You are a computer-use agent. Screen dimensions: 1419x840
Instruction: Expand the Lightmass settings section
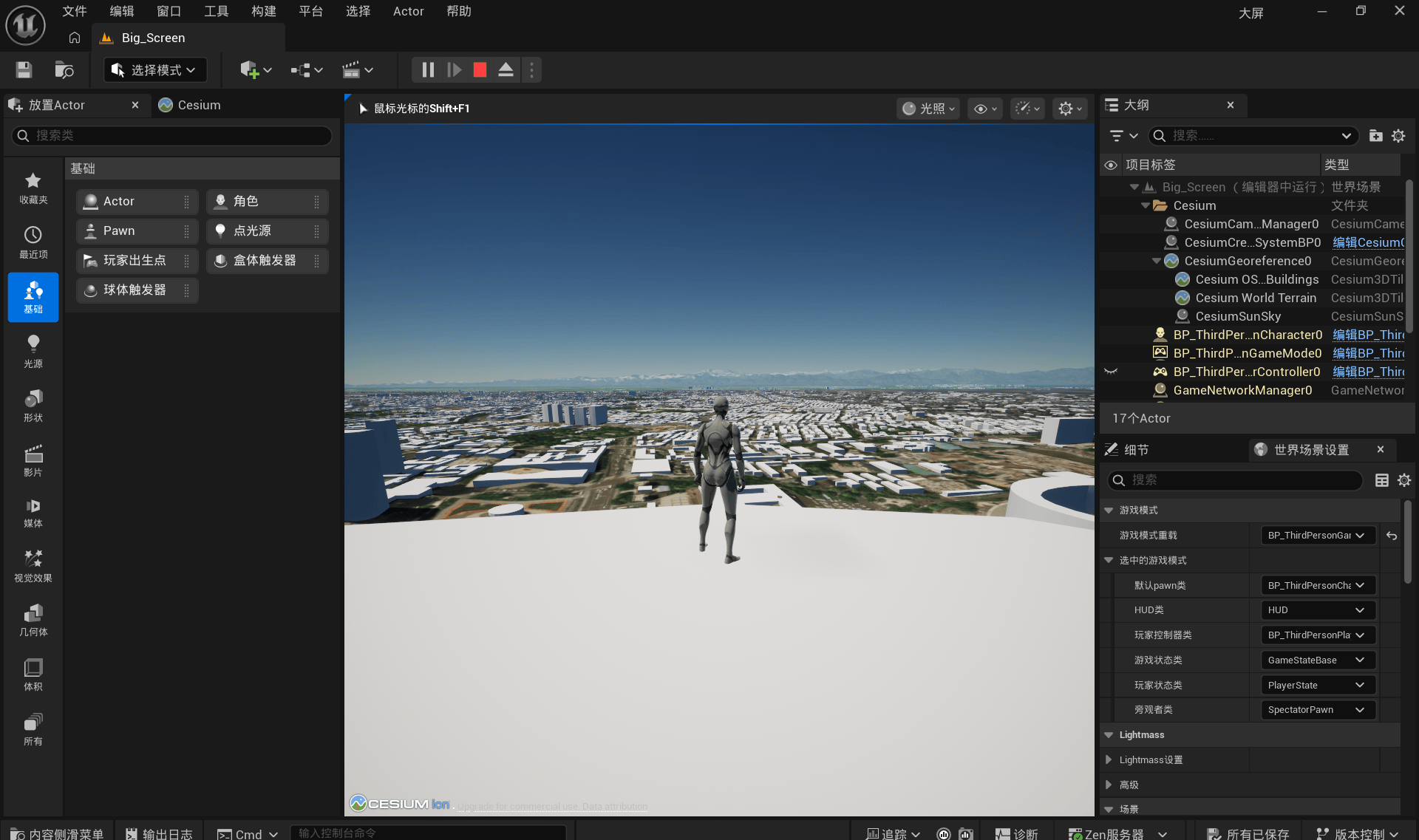(x=1109, y=759)
